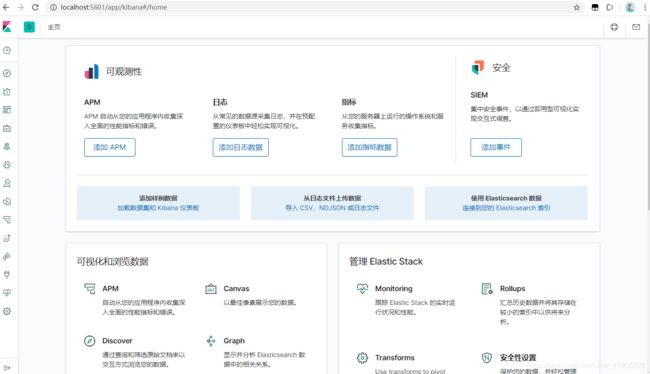650x374 pixels.
Task: Open the 连接到您的 Elasticsearch 索引 link
Action: coord(506,208)
